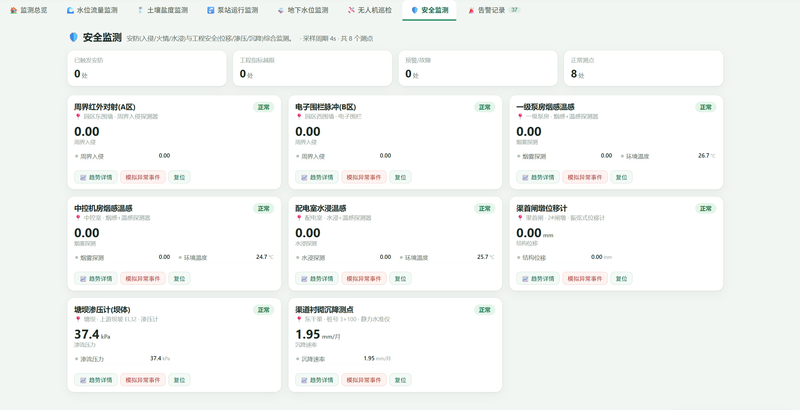The image size is (800, 410).
Task: Open 趋势详情 for 中控机房烟感温感
Action: pyautogui.click(x=96, y=278)
